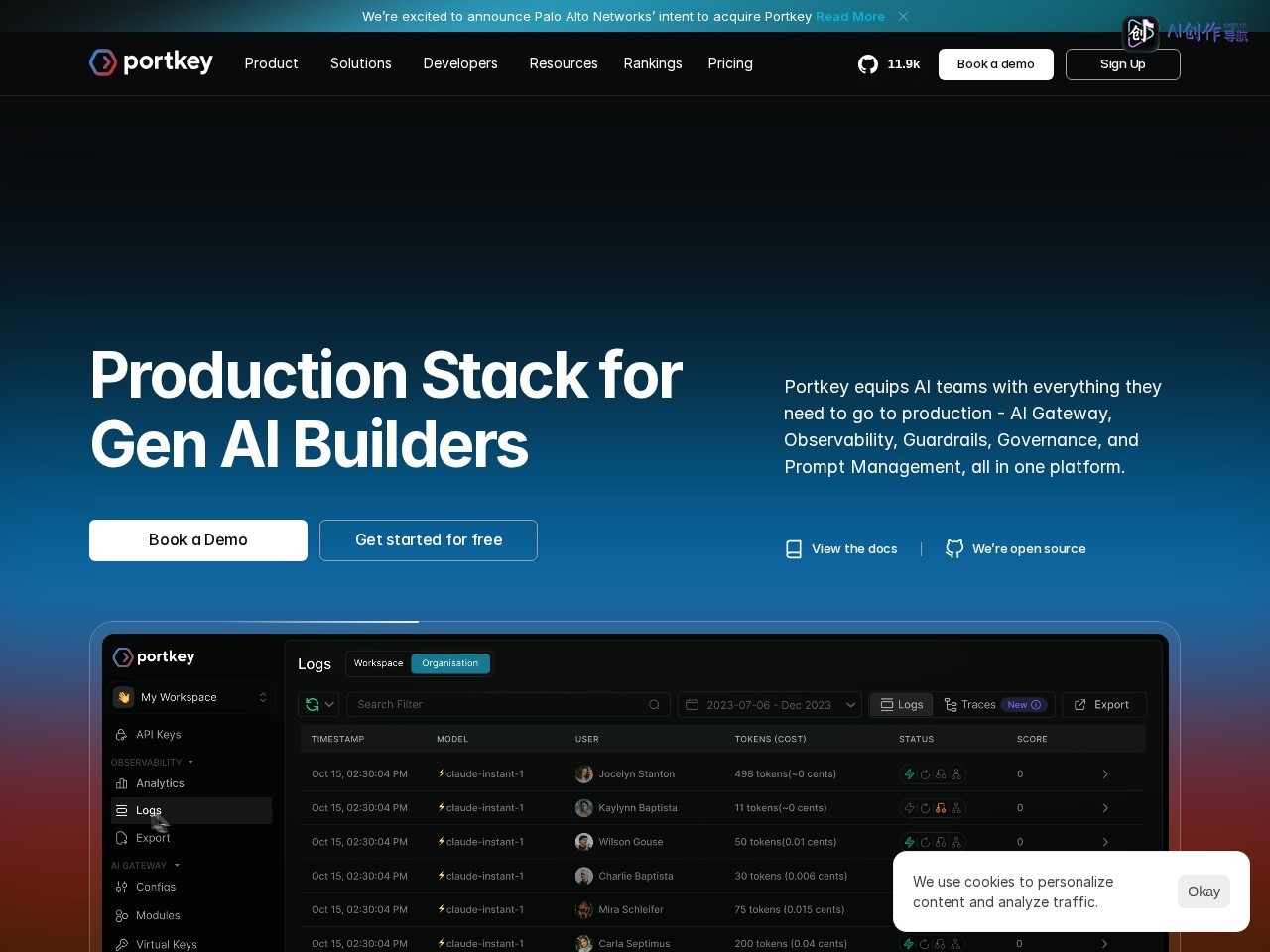The width and height of the screenshot is (1270, 952).
Task: Open the Solutions menu
Action: pos(361,63)
